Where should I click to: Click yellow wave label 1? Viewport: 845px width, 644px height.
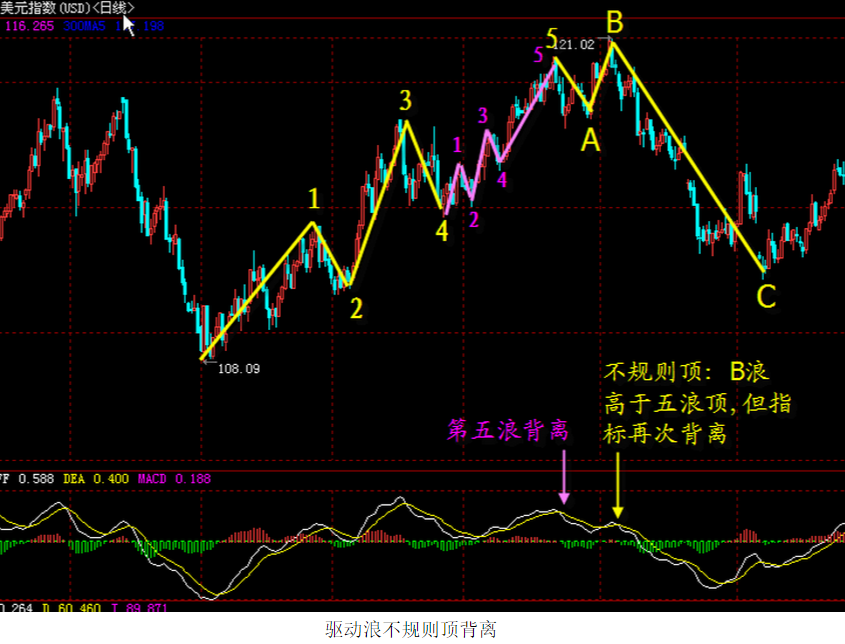314,199
